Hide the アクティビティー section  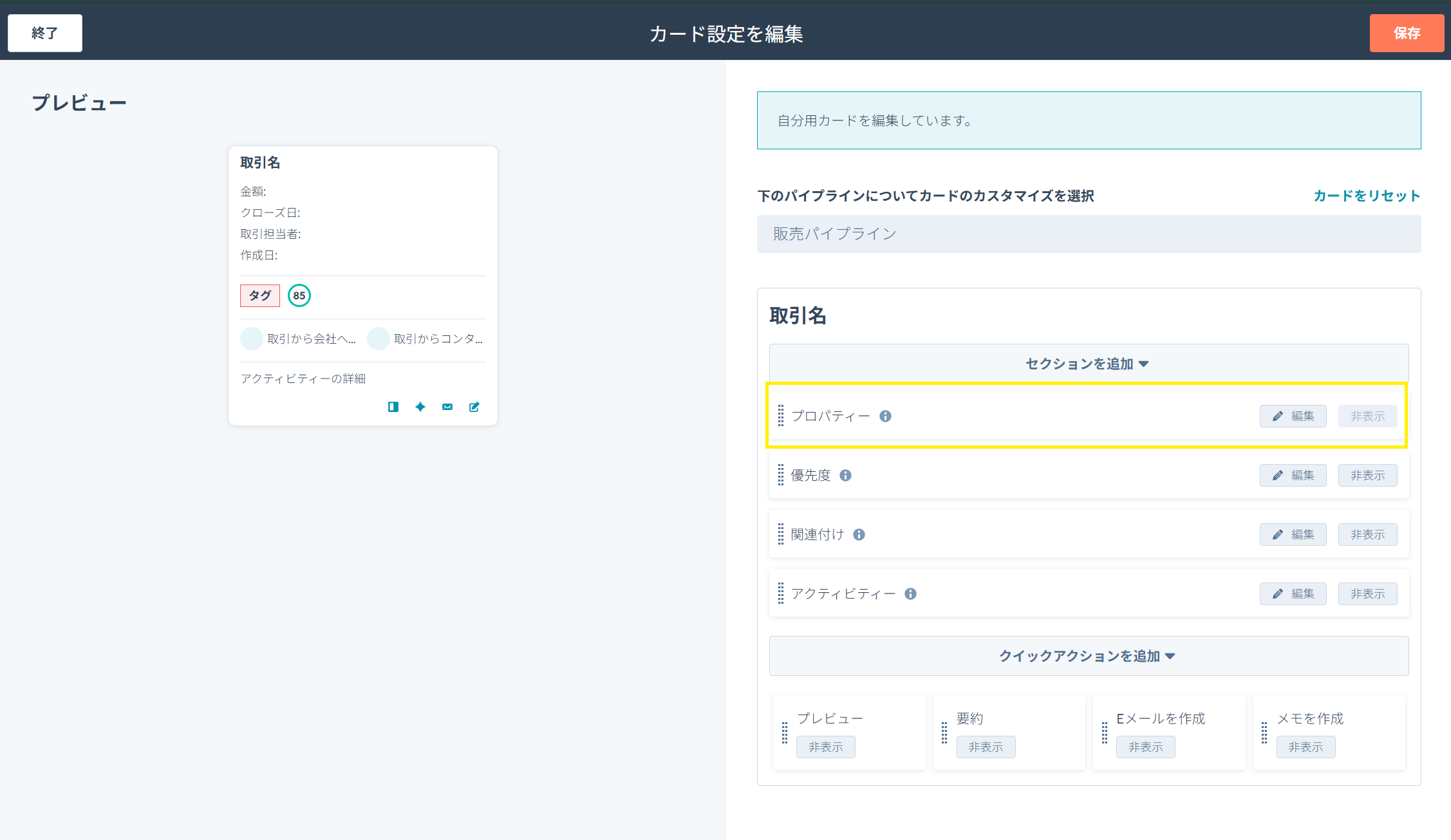click(1367, 593)
